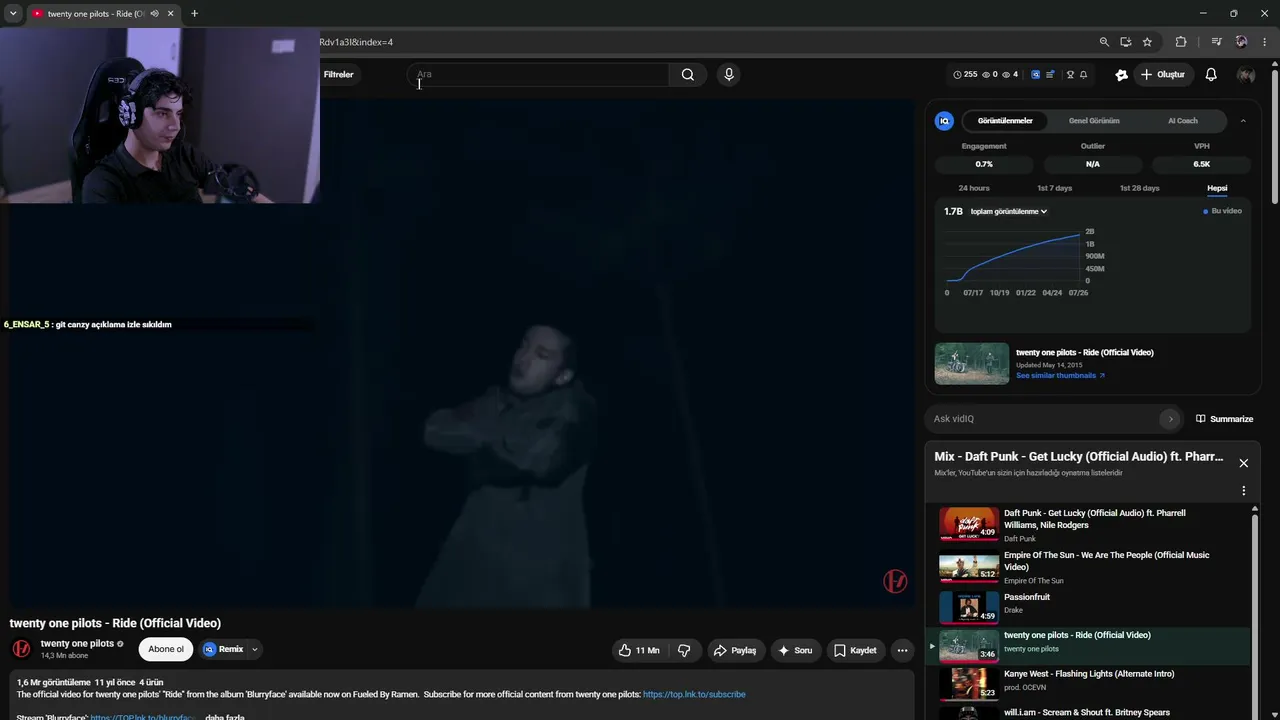Focus the YouTube Ara search field
The width and height of the screenshot is (1280, 720).
pos(540,74)
